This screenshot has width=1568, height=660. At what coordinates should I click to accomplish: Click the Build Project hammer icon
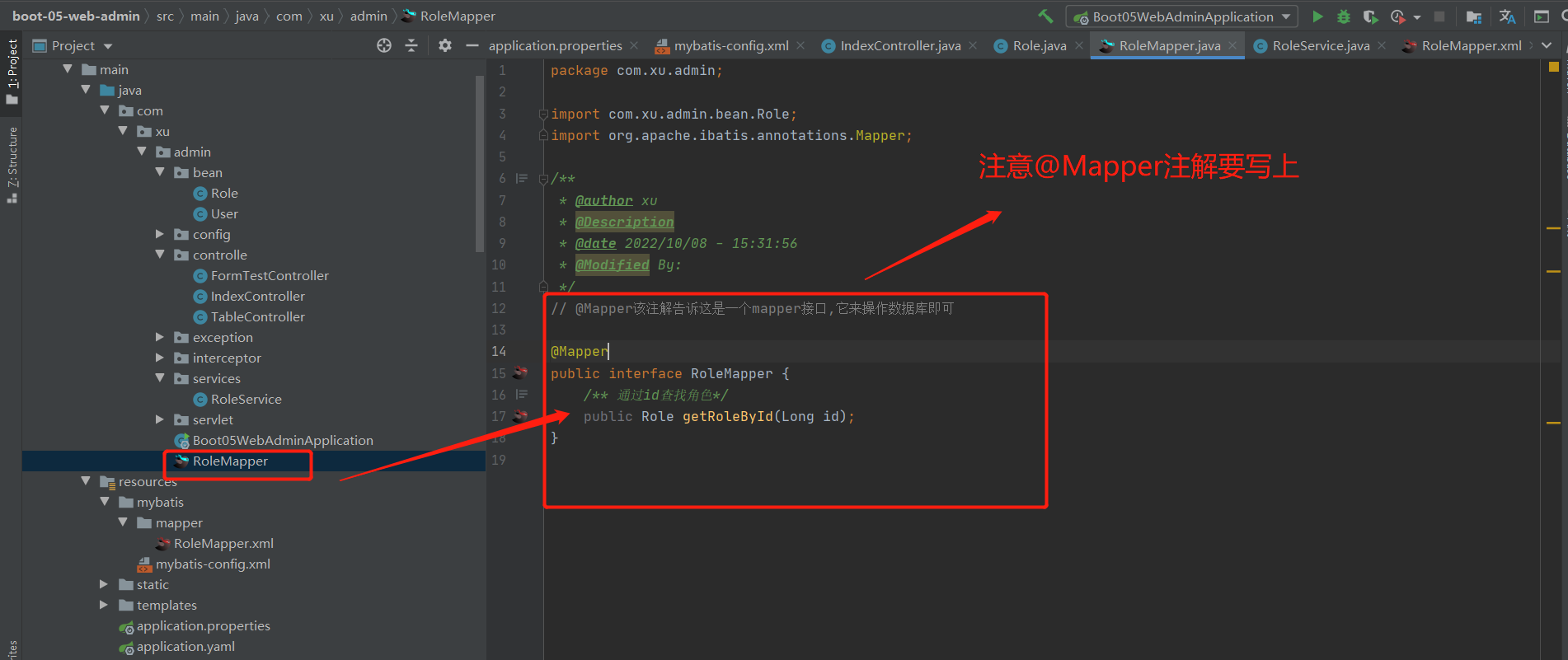click(x=1045, y=16)
